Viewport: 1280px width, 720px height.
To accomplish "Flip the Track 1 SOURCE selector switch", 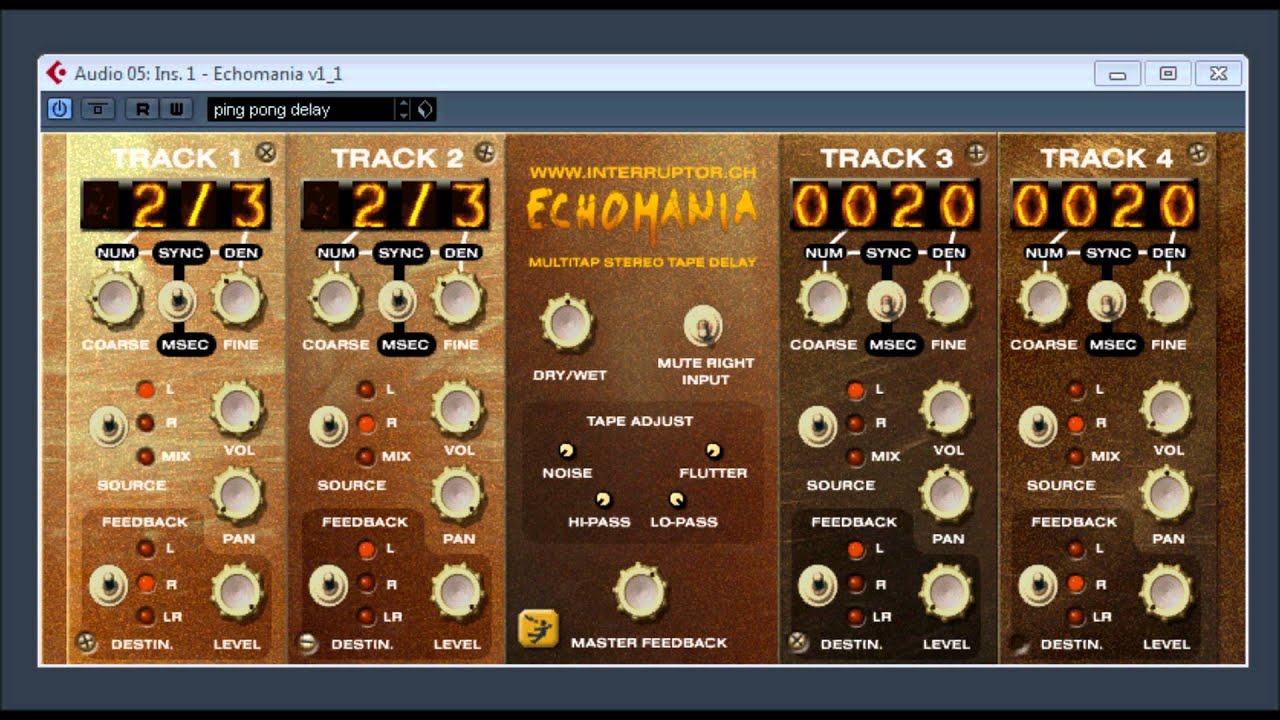I will tap(107, 427).
